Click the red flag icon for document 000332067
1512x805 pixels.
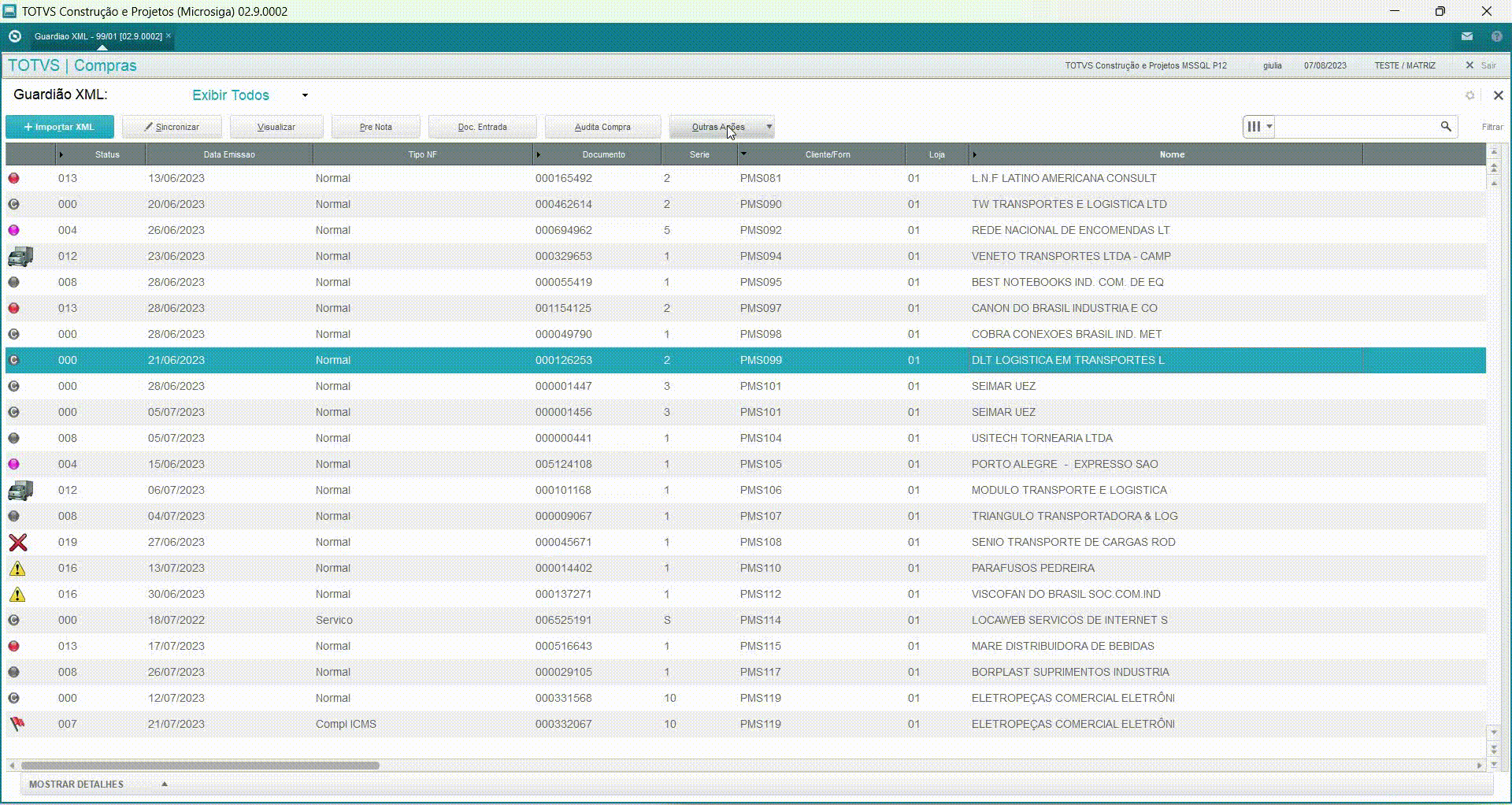(17, 724)
